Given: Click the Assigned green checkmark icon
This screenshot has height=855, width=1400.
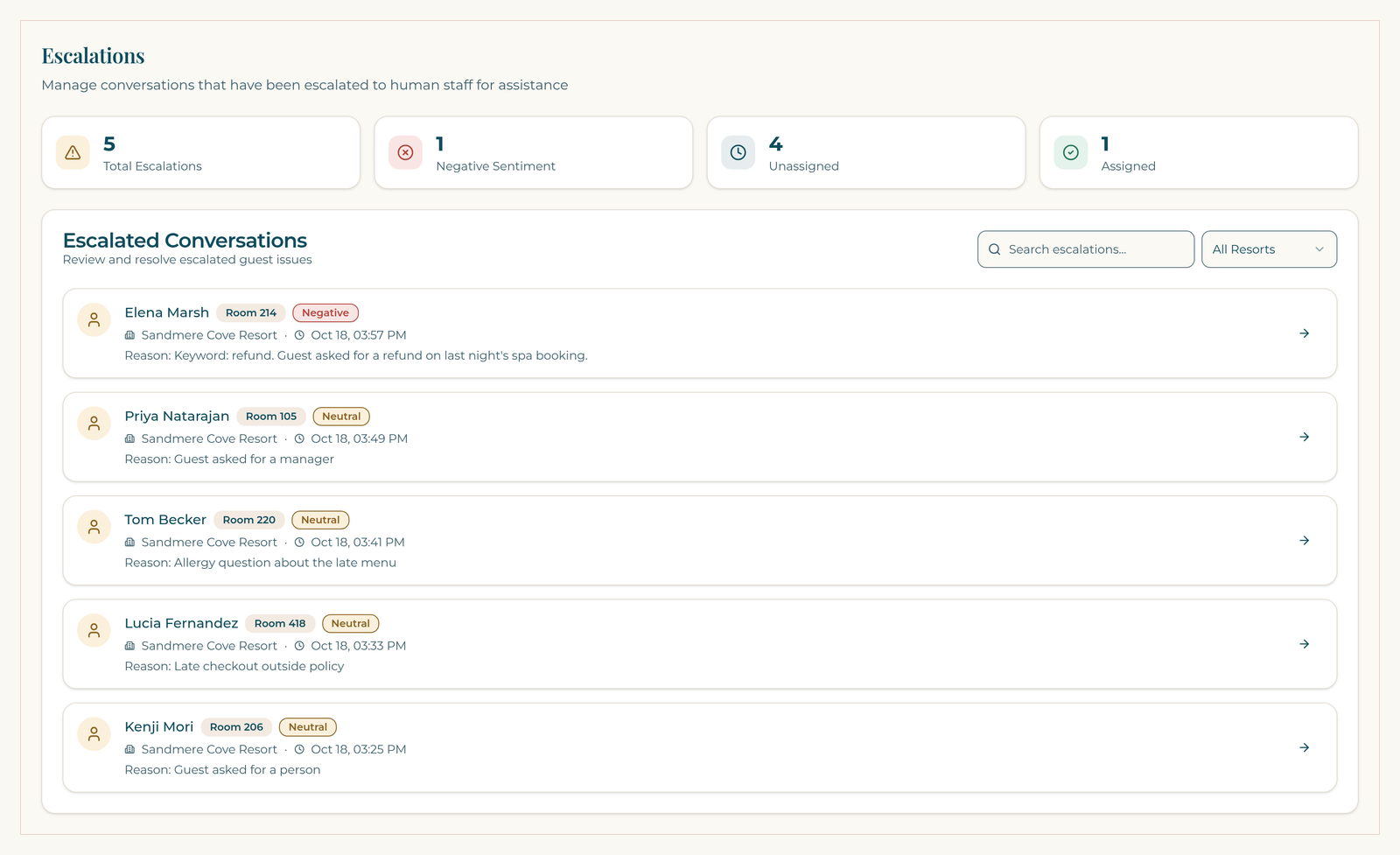Looking at the screenshot, I should point(1070,152).
